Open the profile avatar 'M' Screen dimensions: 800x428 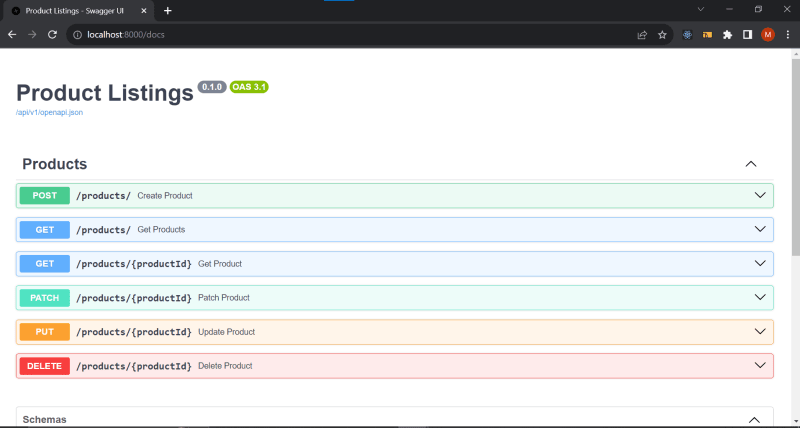coord(768,35)
